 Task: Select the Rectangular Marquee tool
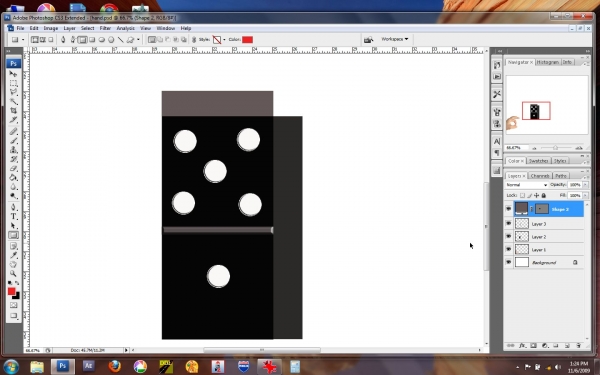click(x=13, y=83)
